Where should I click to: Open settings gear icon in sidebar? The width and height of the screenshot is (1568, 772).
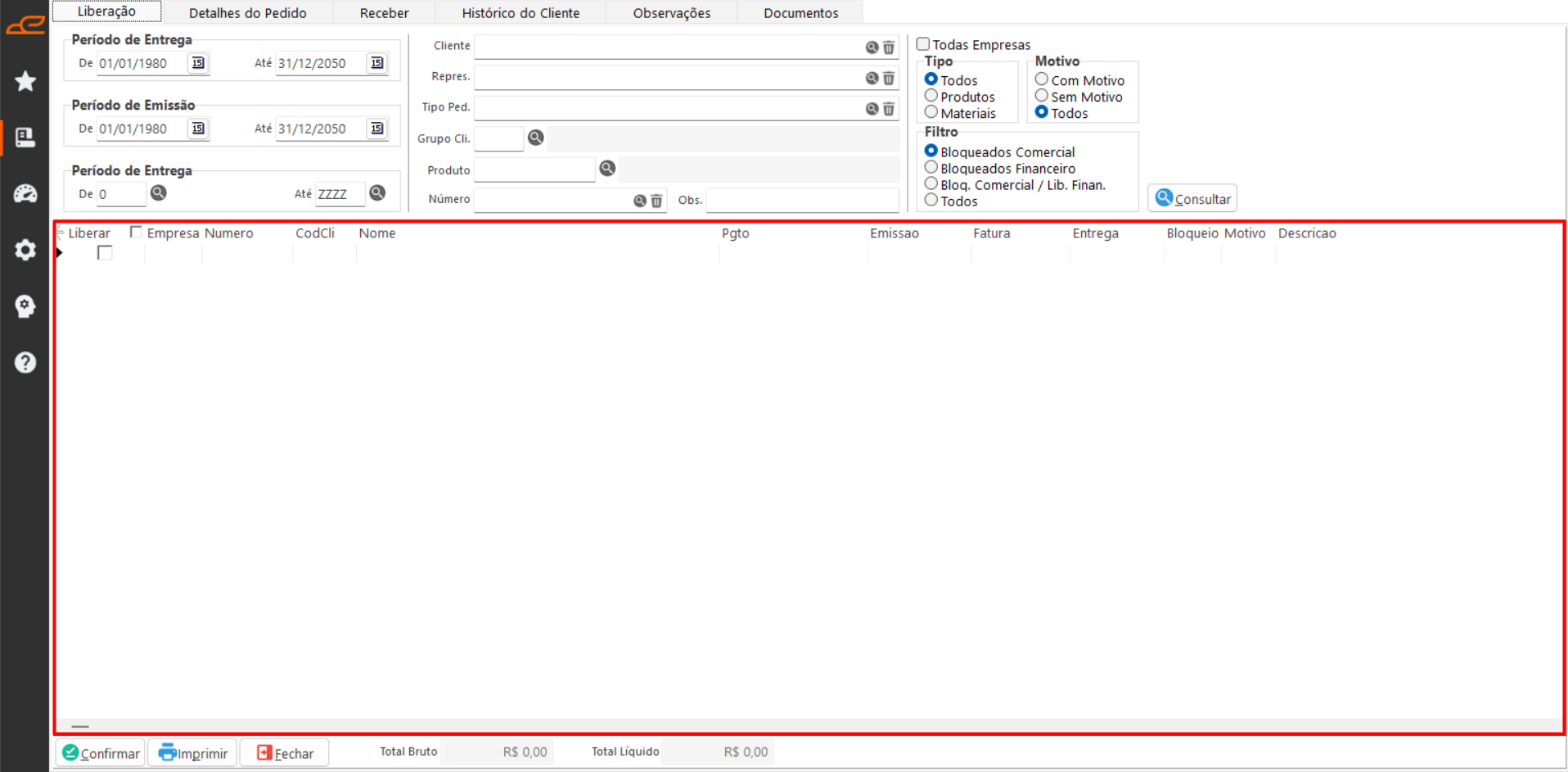pyautogui.click(x=25, y=250)
